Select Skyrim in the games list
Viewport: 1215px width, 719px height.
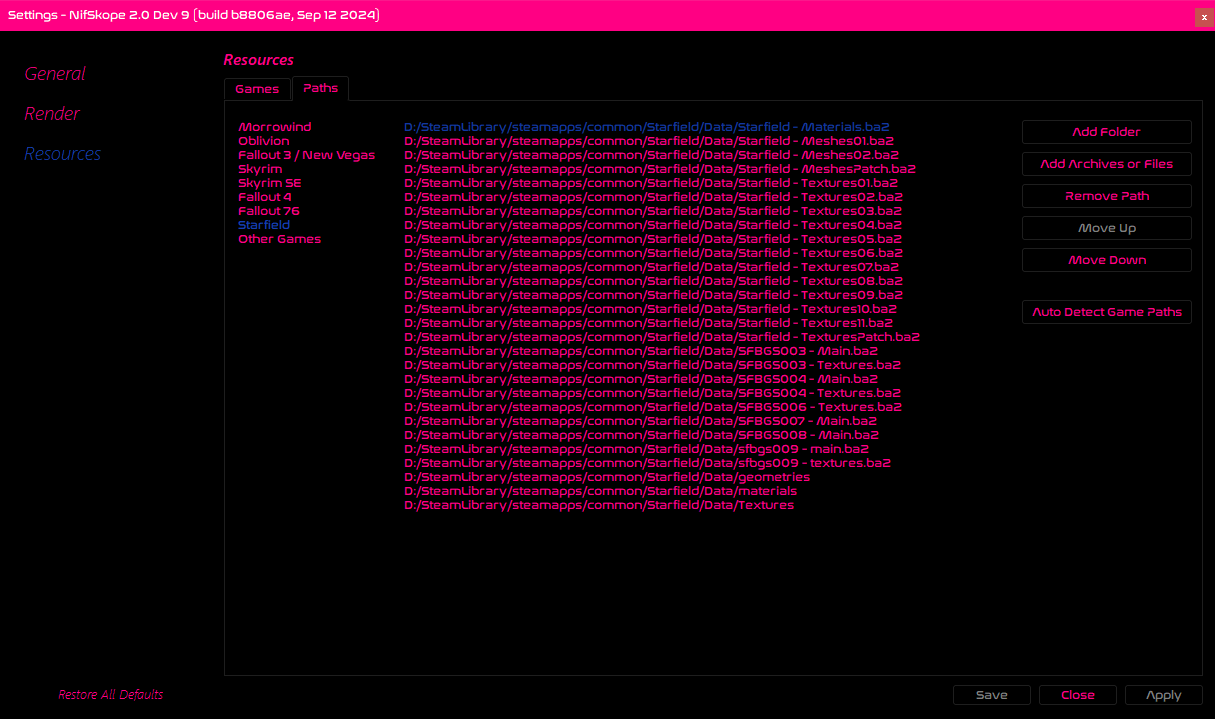click(260, 169)
